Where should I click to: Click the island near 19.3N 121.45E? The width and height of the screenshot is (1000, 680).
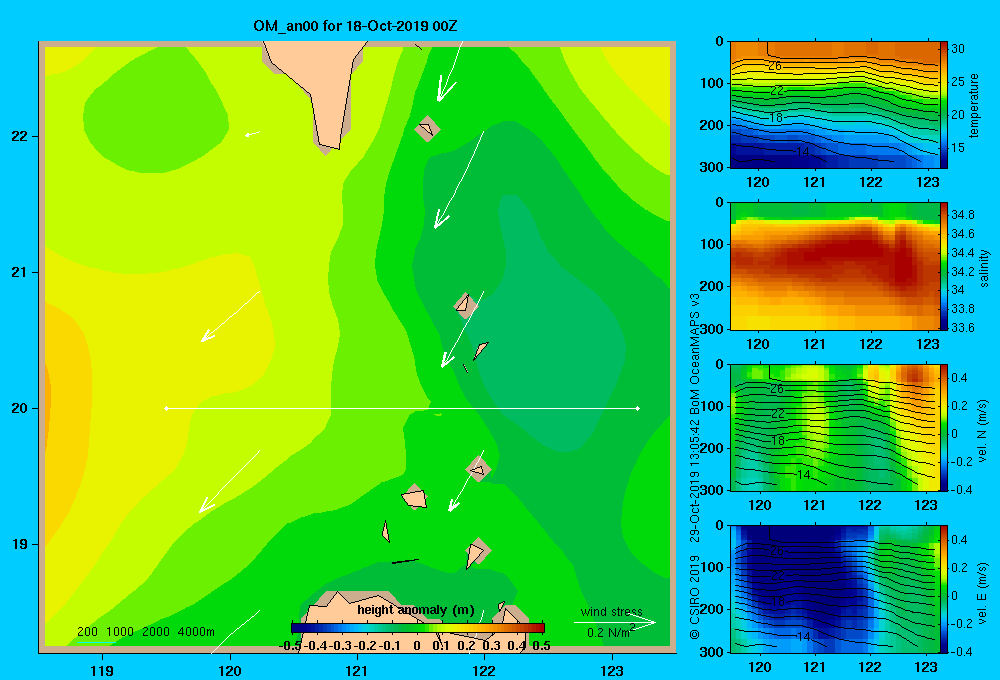(415, 497)
